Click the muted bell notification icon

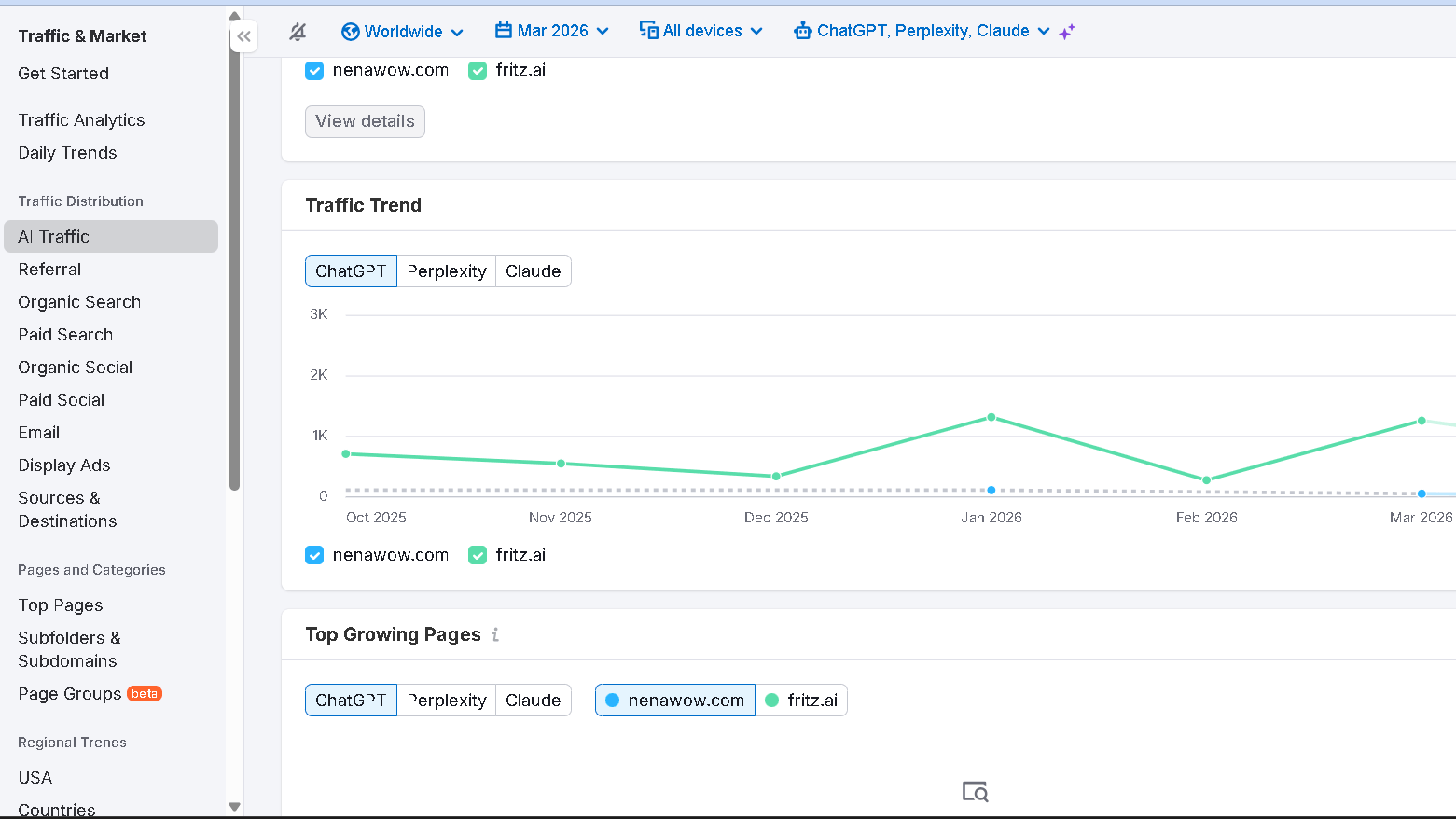pos(298,32)
